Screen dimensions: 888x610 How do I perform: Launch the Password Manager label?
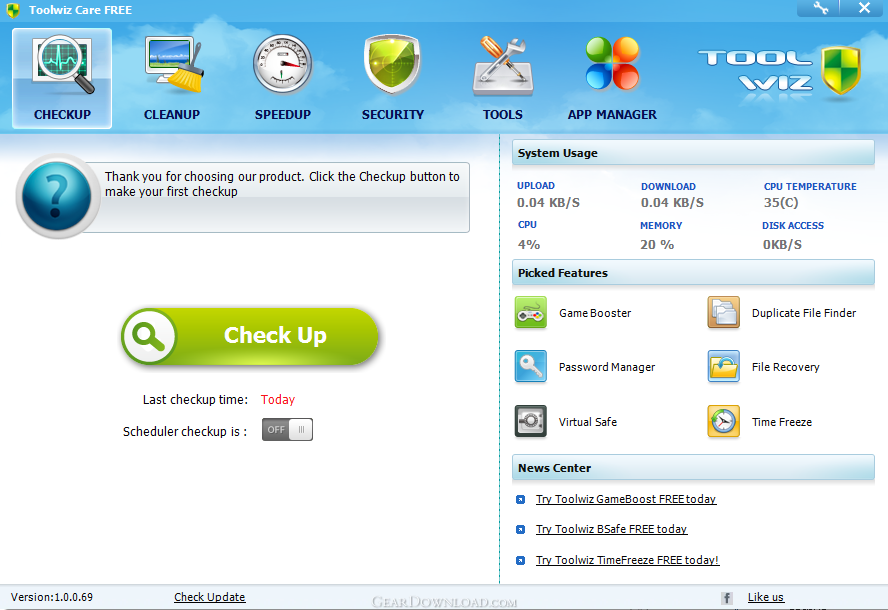[x=607, y=367]
